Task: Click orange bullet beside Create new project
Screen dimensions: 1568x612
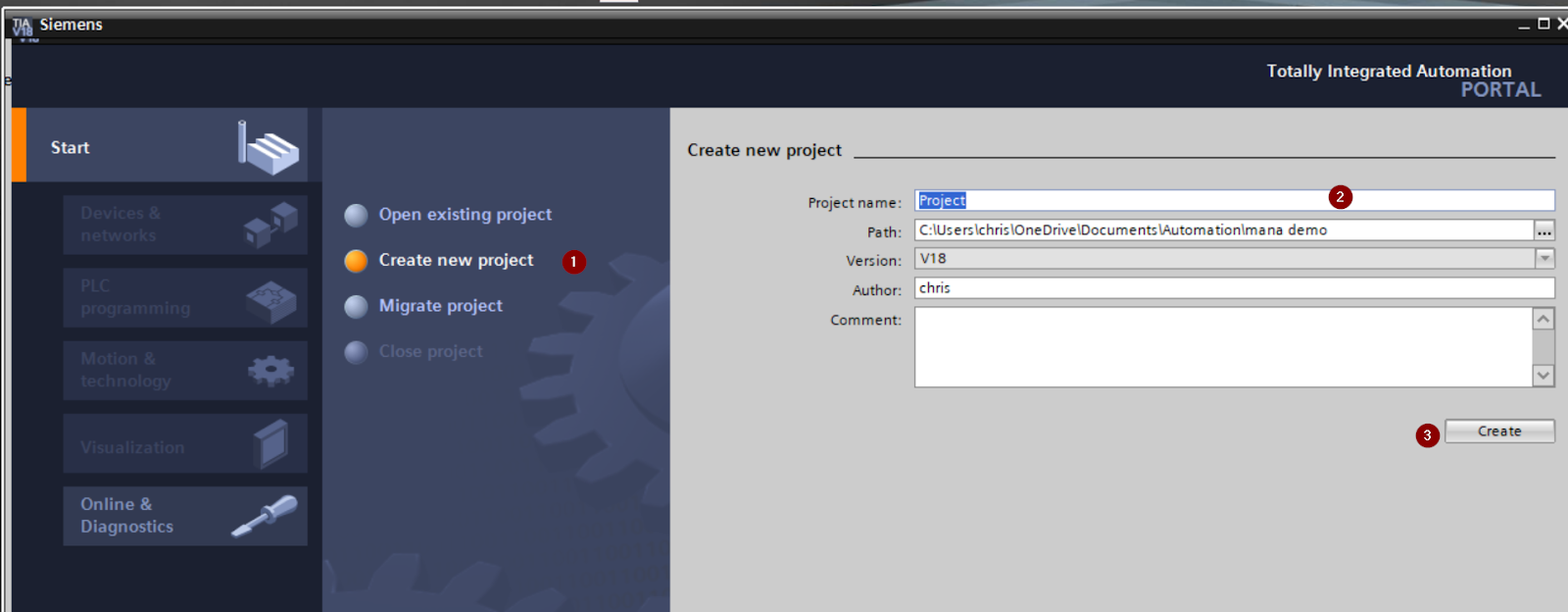Action: click(357, 261)
